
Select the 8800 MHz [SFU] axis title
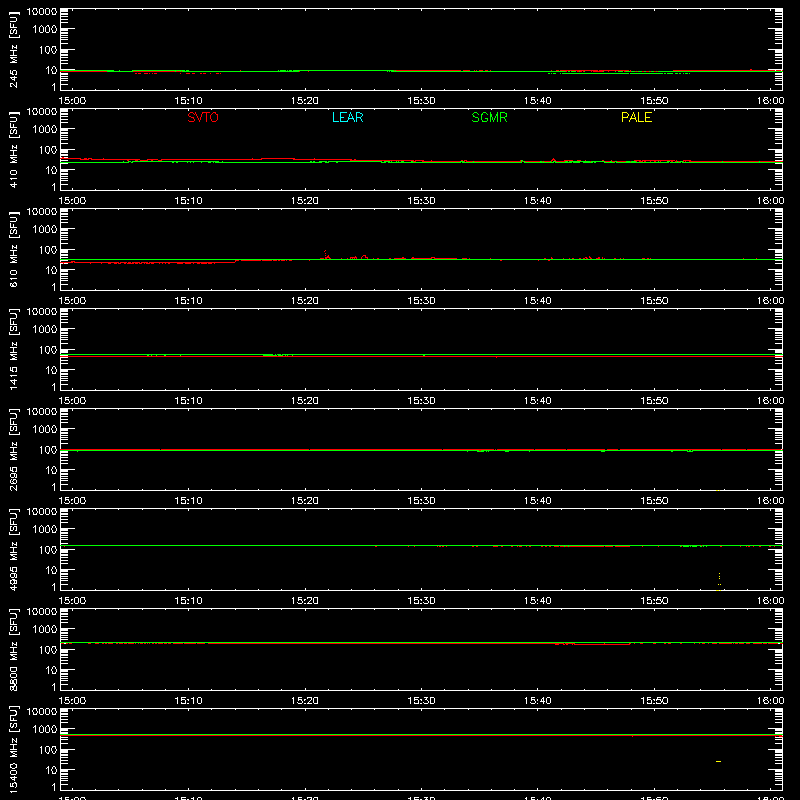tap(13, 649)
